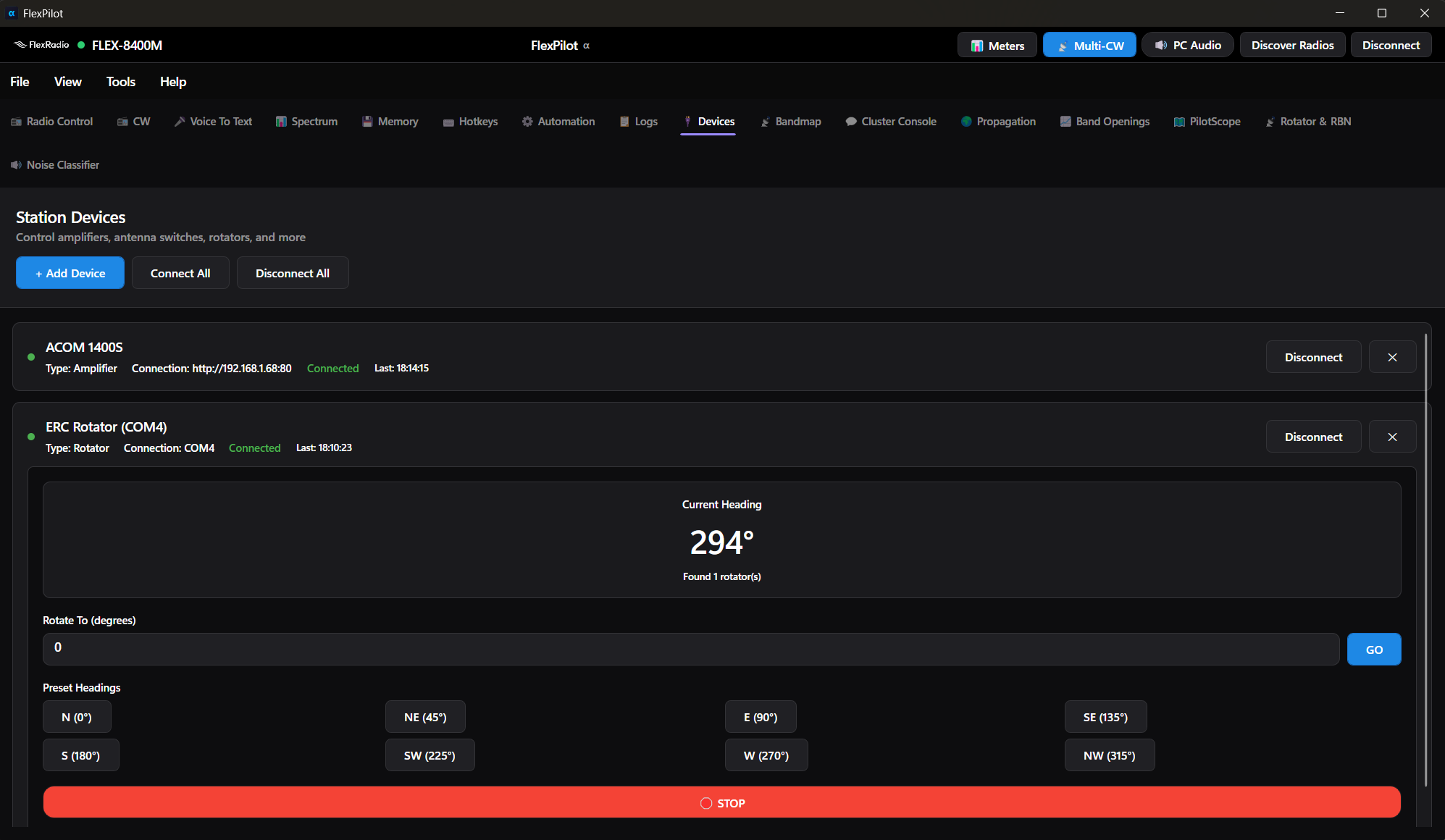This screenshot has width=1445, height=840.
Task: Toggle the Multi-CW mode button
Action: click(1089, 45)
